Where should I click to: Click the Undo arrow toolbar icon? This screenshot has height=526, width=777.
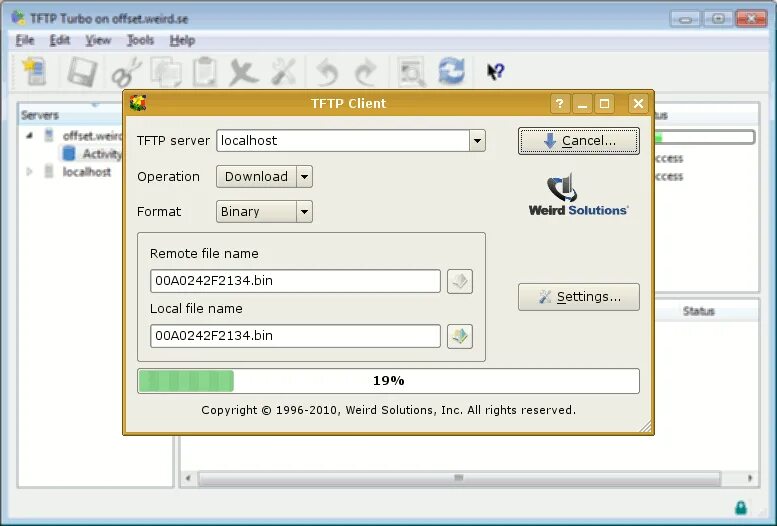[327, 72]
